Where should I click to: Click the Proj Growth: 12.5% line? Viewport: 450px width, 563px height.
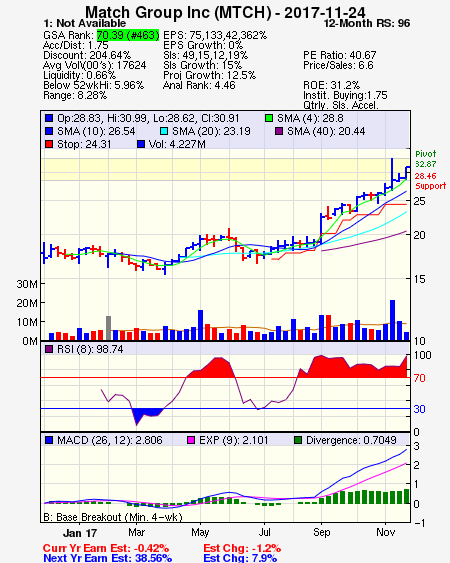click(x=210, y=75)
